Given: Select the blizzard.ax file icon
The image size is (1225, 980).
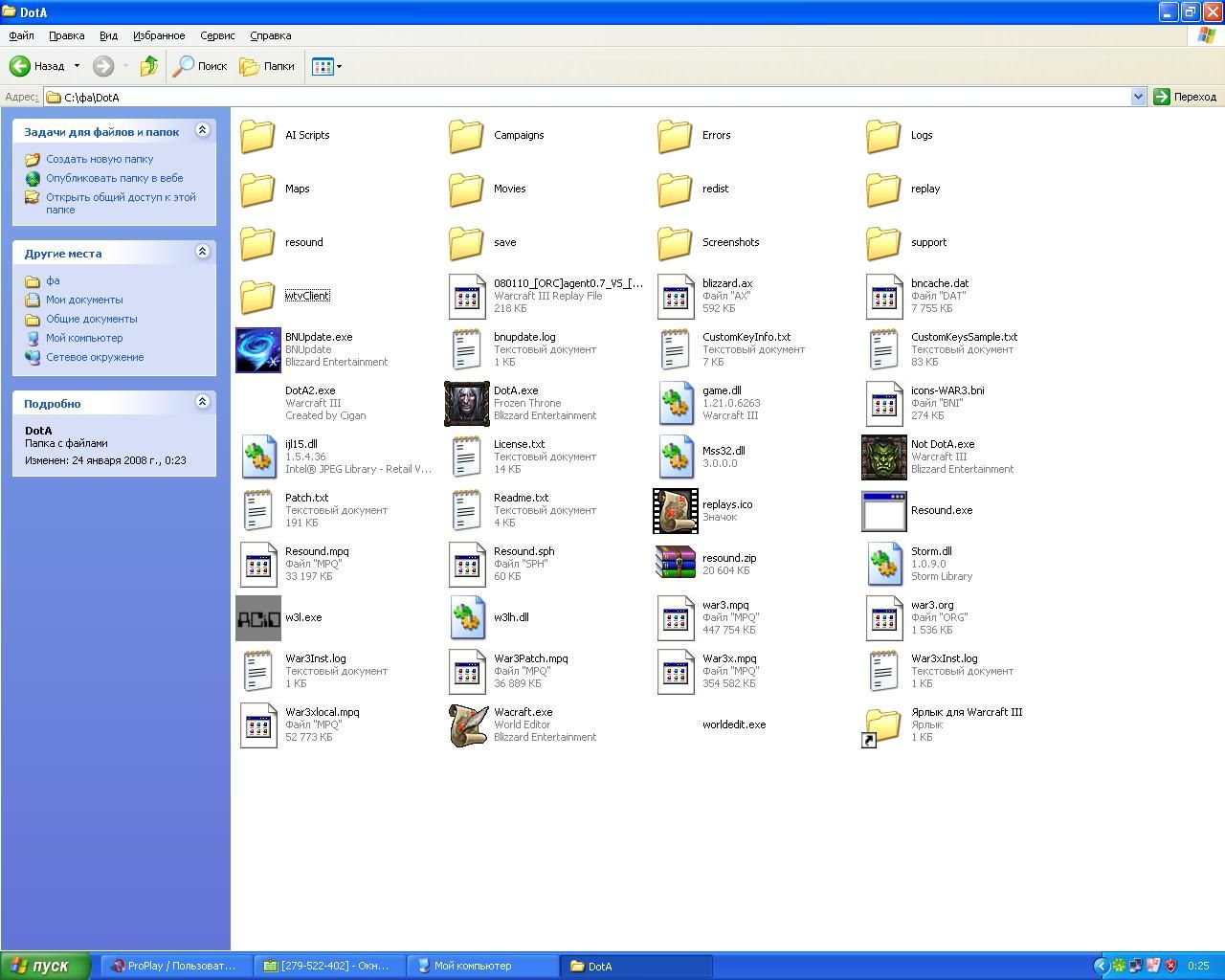Looking at the screenshot, I should pyautogui.click(x=676, y=296).
